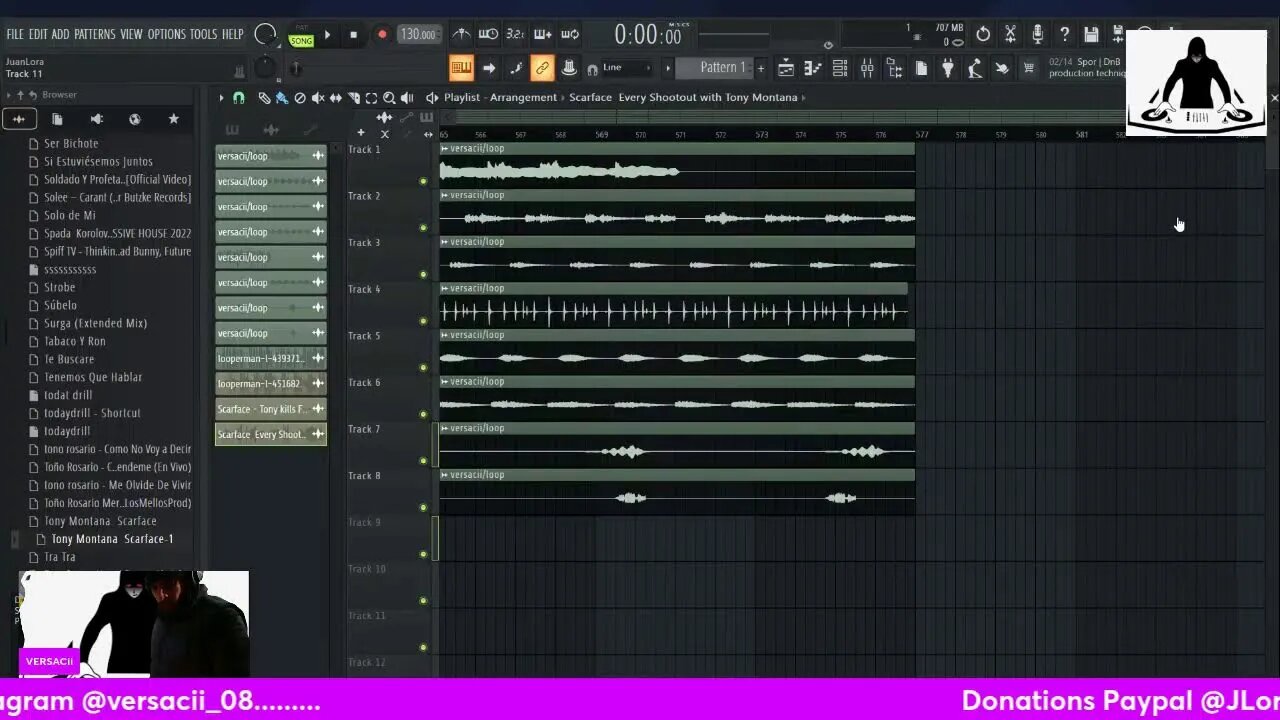Select the Strobe folder in browser
Viewport: 1280px width, 720px height.
[59, 287]
